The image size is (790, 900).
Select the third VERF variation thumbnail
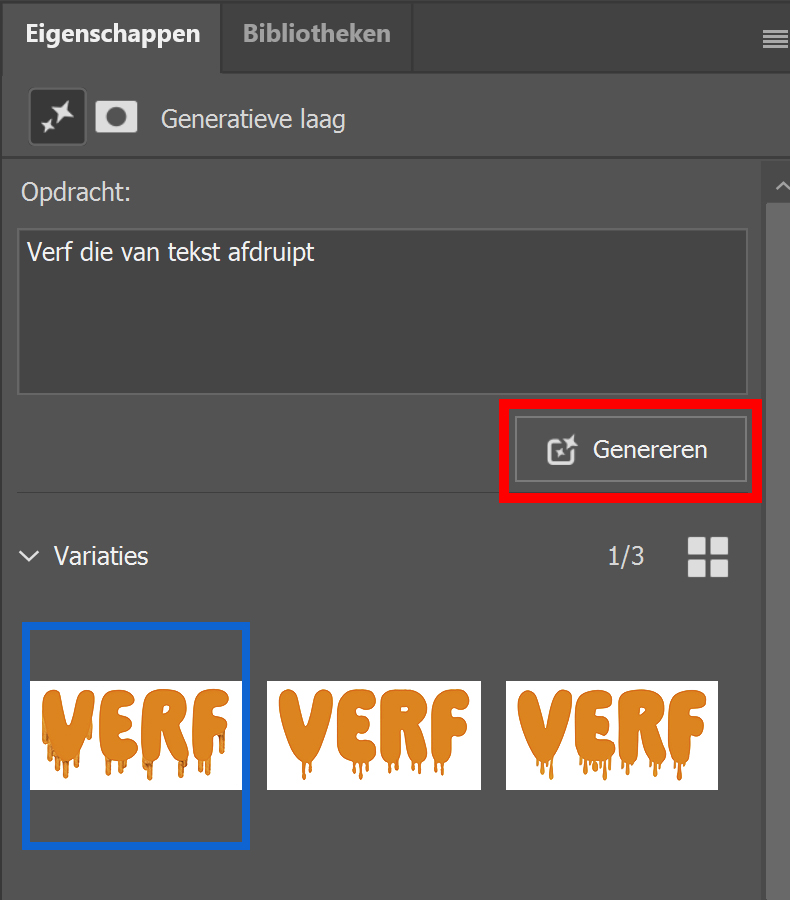pos(611,735)
